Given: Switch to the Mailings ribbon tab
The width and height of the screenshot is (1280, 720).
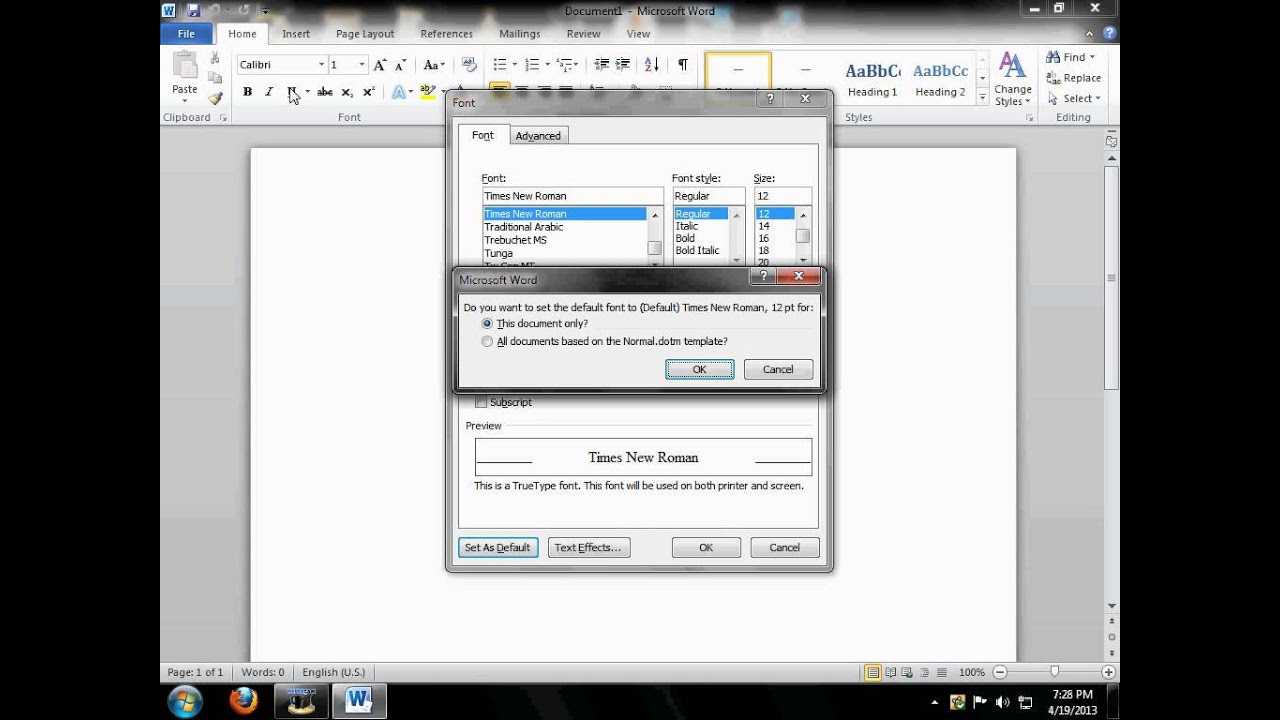Looking at the screenshot, I should pyautogui.click(x=519, y=33).
